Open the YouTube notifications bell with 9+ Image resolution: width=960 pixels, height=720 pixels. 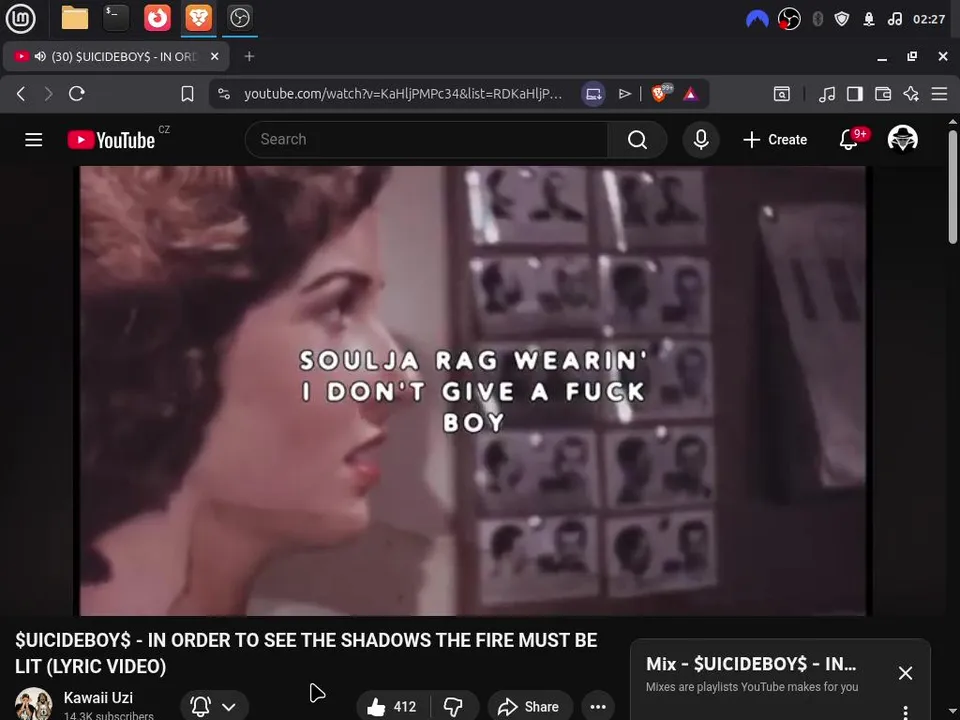click(850, 140)
